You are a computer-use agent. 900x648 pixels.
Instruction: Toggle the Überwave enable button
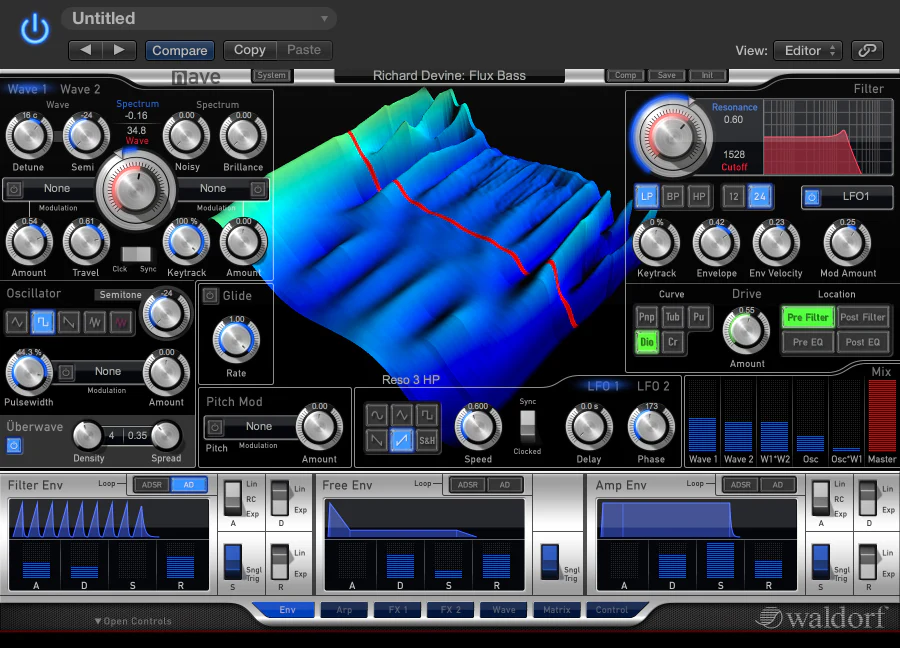pos(14,445)
